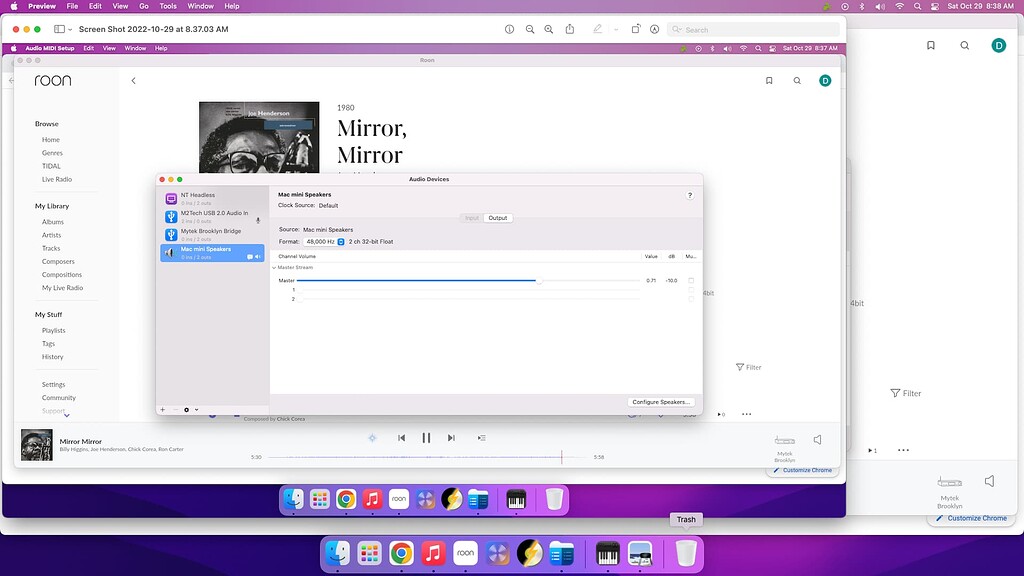Enable Roon Radio in the playback bar
Image resolution: width=1024 pixels, height=576 pixels.
pos(372,438)
